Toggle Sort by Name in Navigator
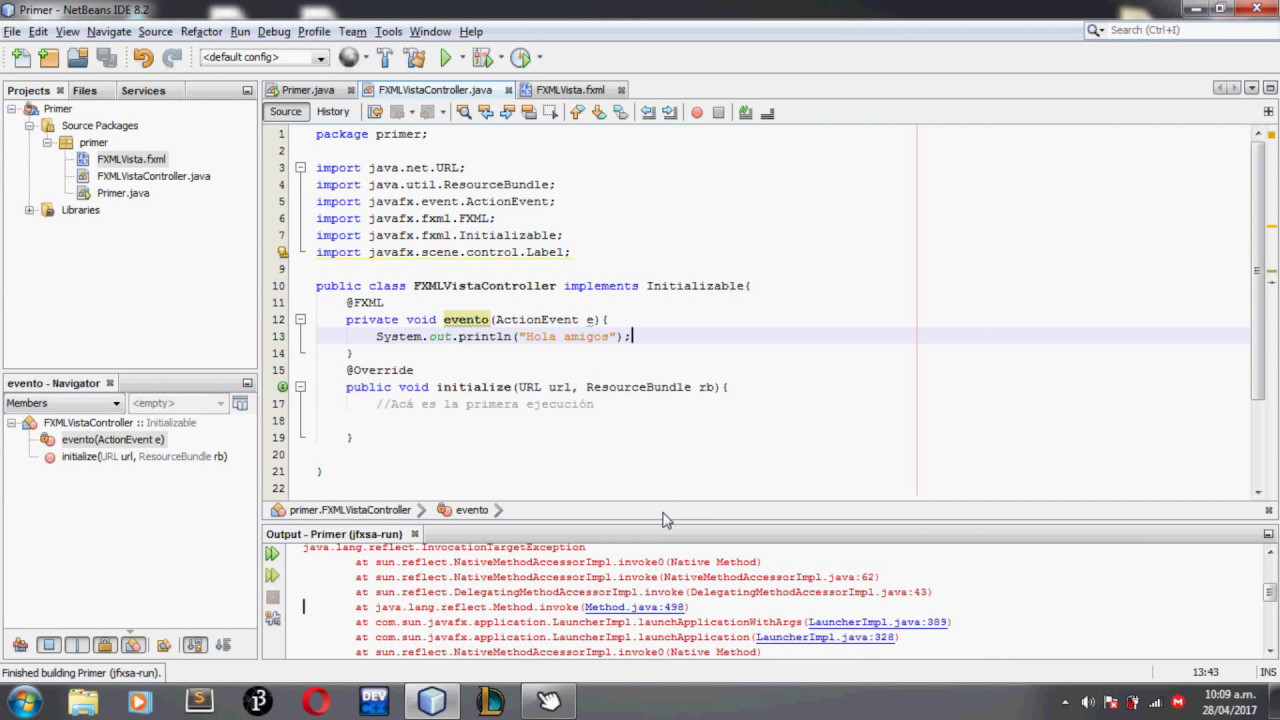Viewport: 1280px width, 720px height. coord(195,645)
